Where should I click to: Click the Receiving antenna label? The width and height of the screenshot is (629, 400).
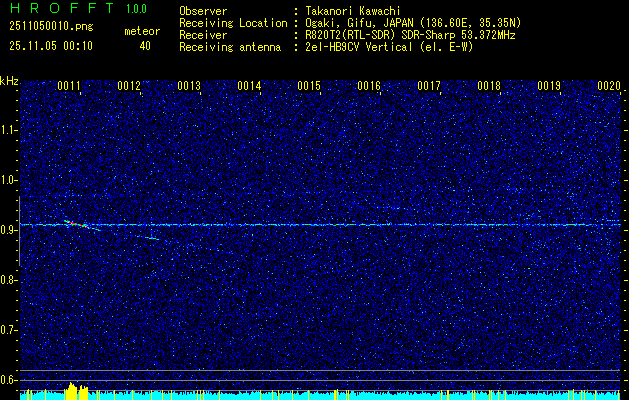point(230,47)
